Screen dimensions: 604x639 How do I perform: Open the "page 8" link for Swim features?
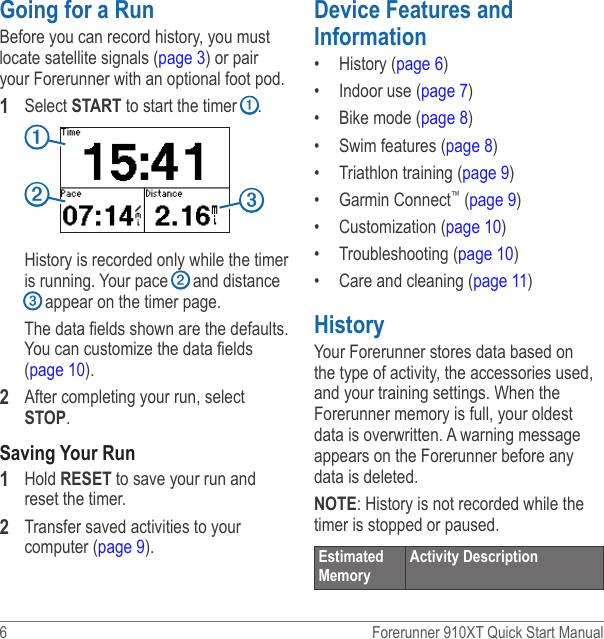469,146
